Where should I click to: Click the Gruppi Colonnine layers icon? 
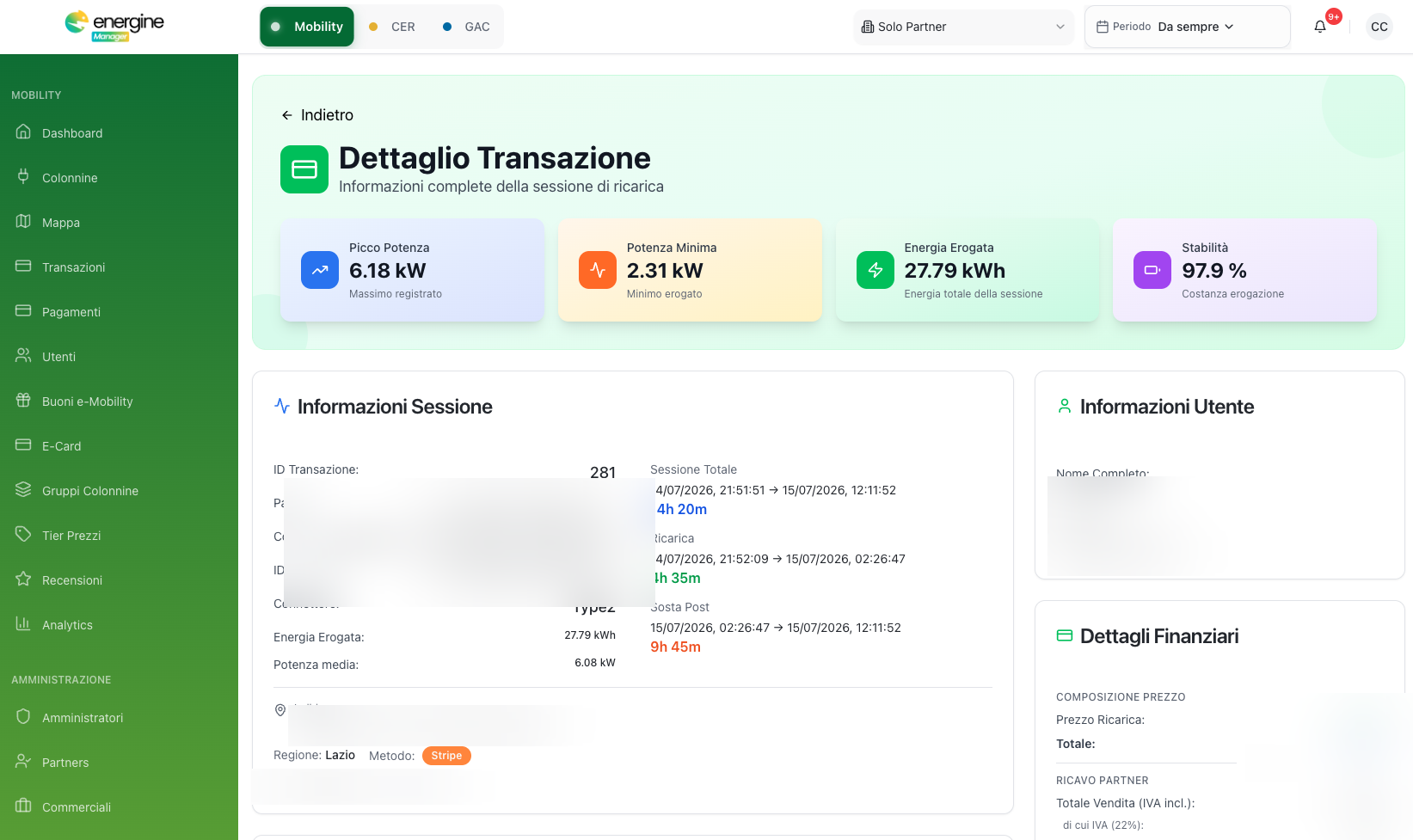pos(23,490)
